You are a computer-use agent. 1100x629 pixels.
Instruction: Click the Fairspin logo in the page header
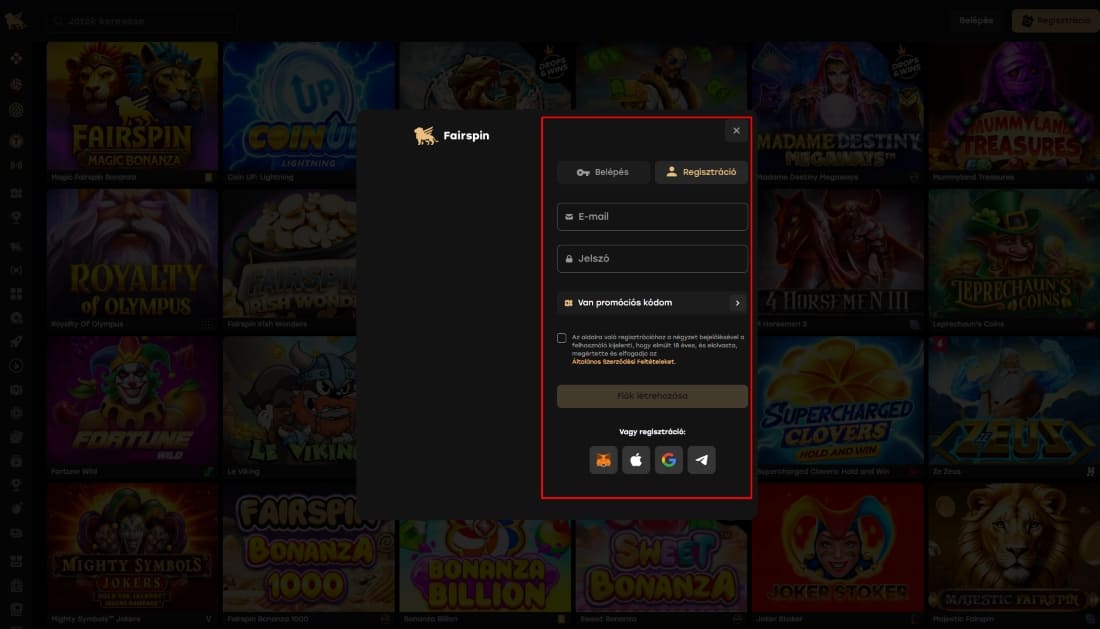[x=15, y=20]
